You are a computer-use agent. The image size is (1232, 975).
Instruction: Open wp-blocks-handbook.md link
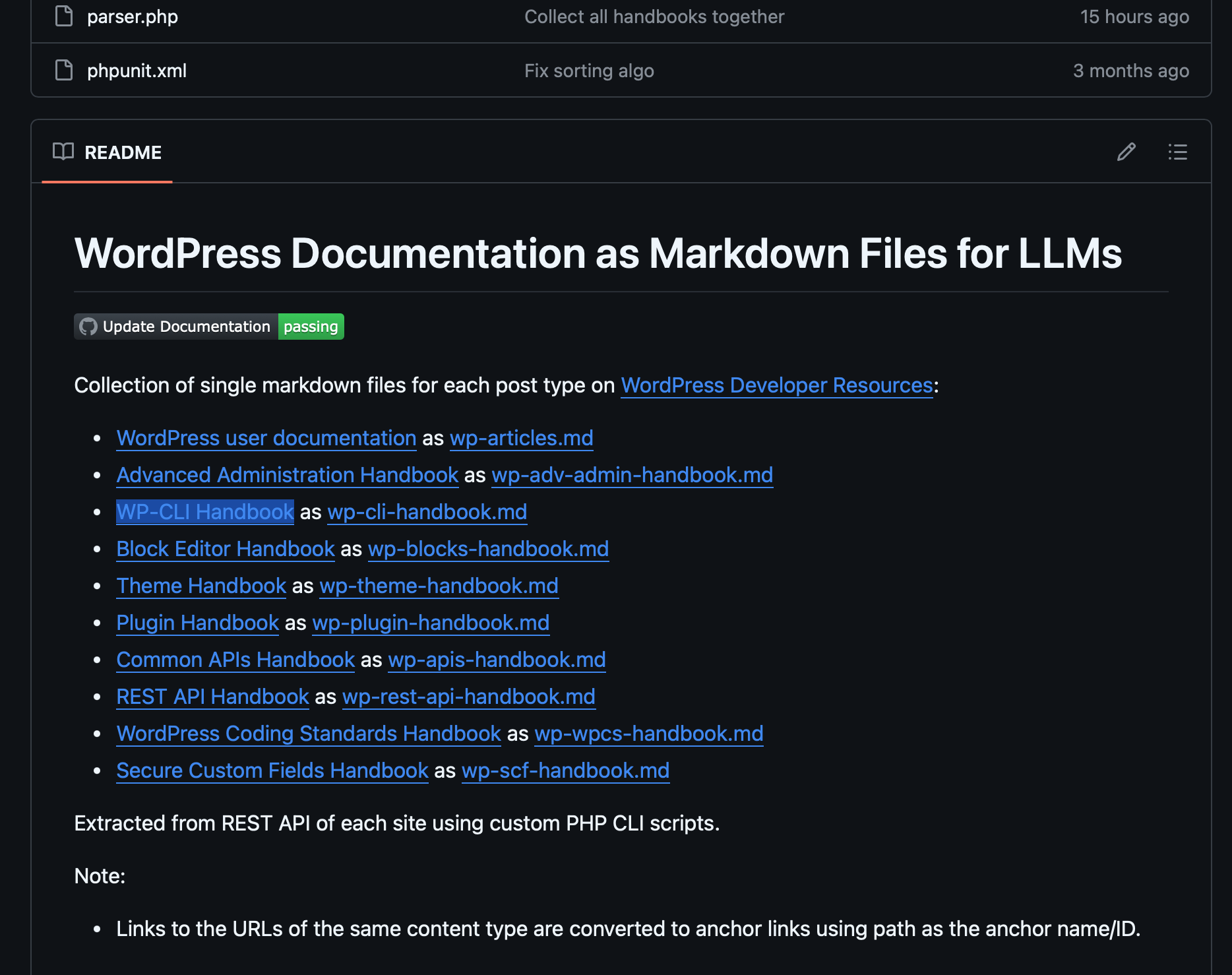(489, 549)
